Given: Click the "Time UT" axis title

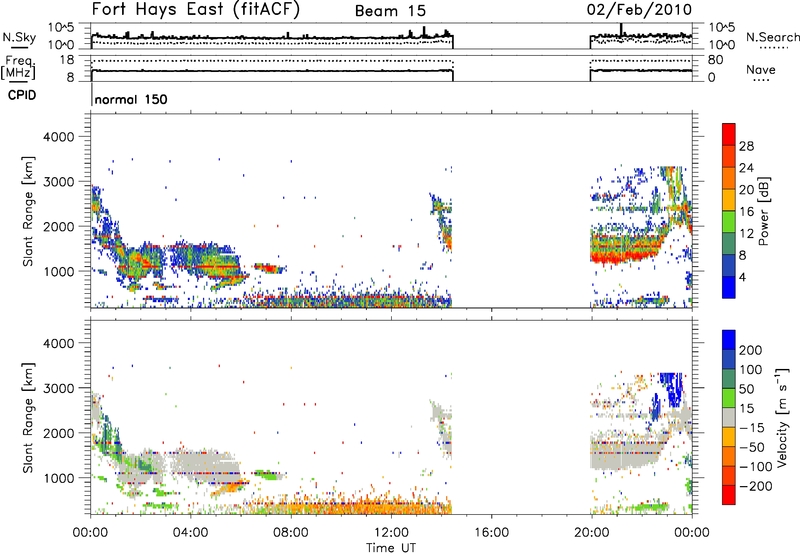Looking at the screenshot, I should pos(391,548).
